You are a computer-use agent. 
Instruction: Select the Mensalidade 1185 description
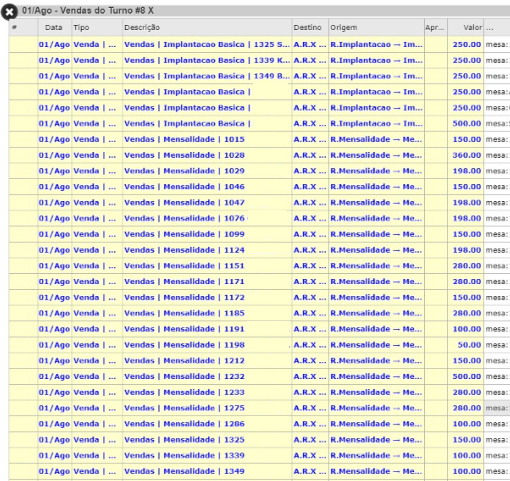point(184,313)
